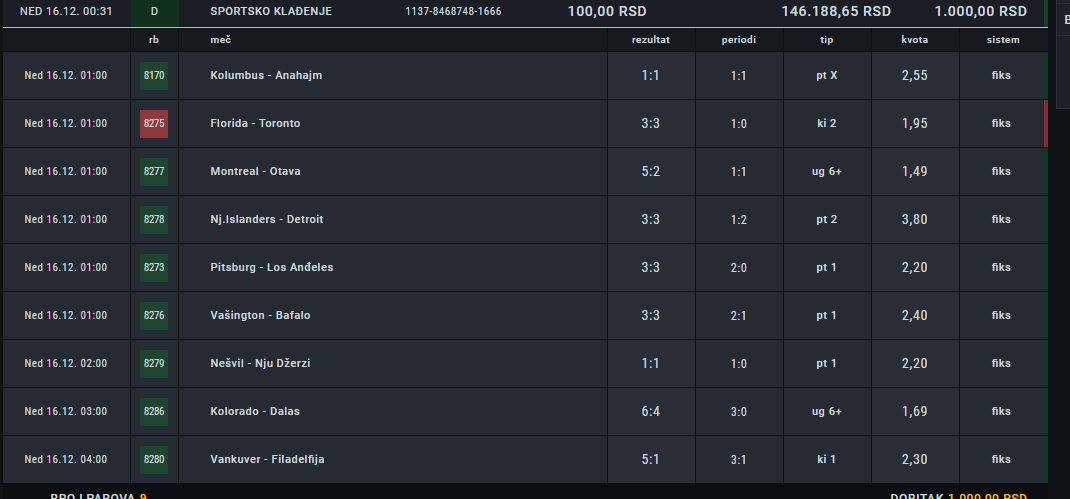
Task: Click the SPORTSKO KLAĐENJE ticket label
Action: 271,12
